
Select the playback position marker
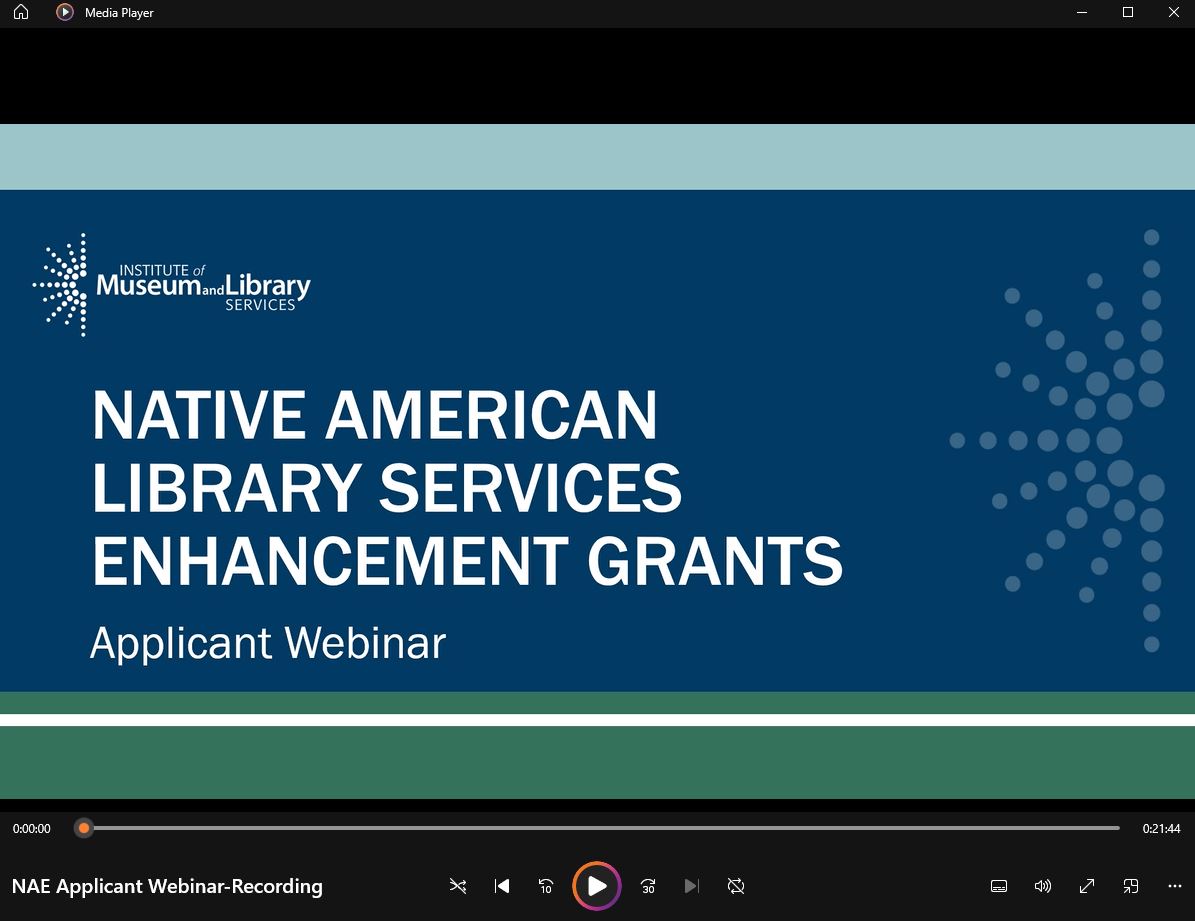click(84, 828)
